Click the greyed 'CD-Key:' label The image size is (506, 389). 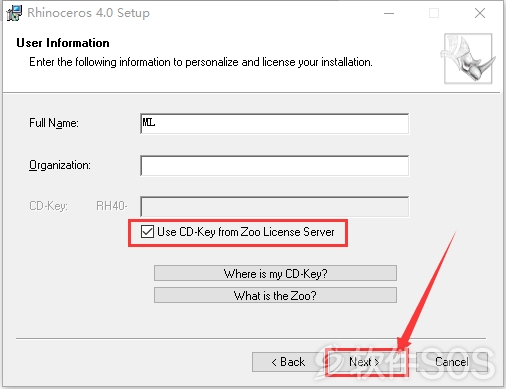(x=49, y=206)
